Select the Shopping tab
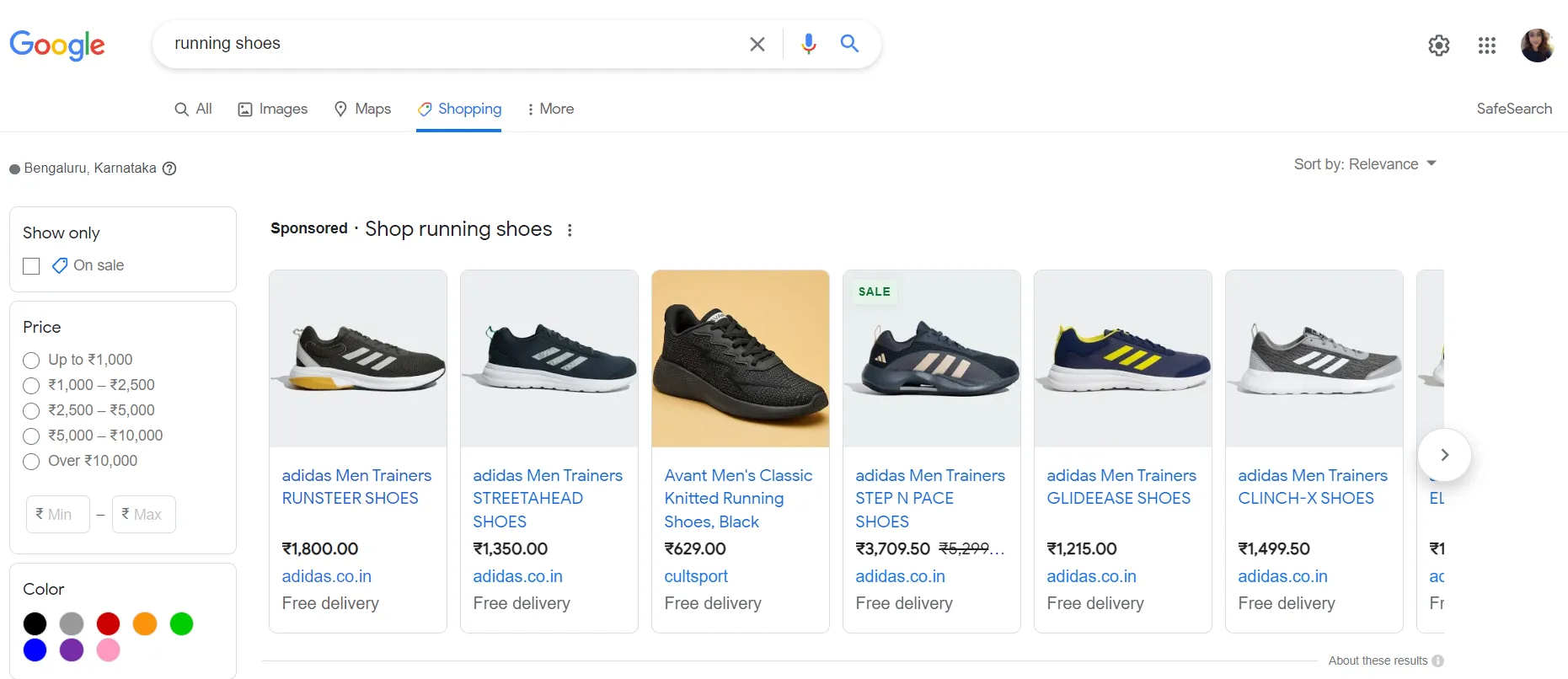This screenshot has height=679, width=1568. point(459,109)
